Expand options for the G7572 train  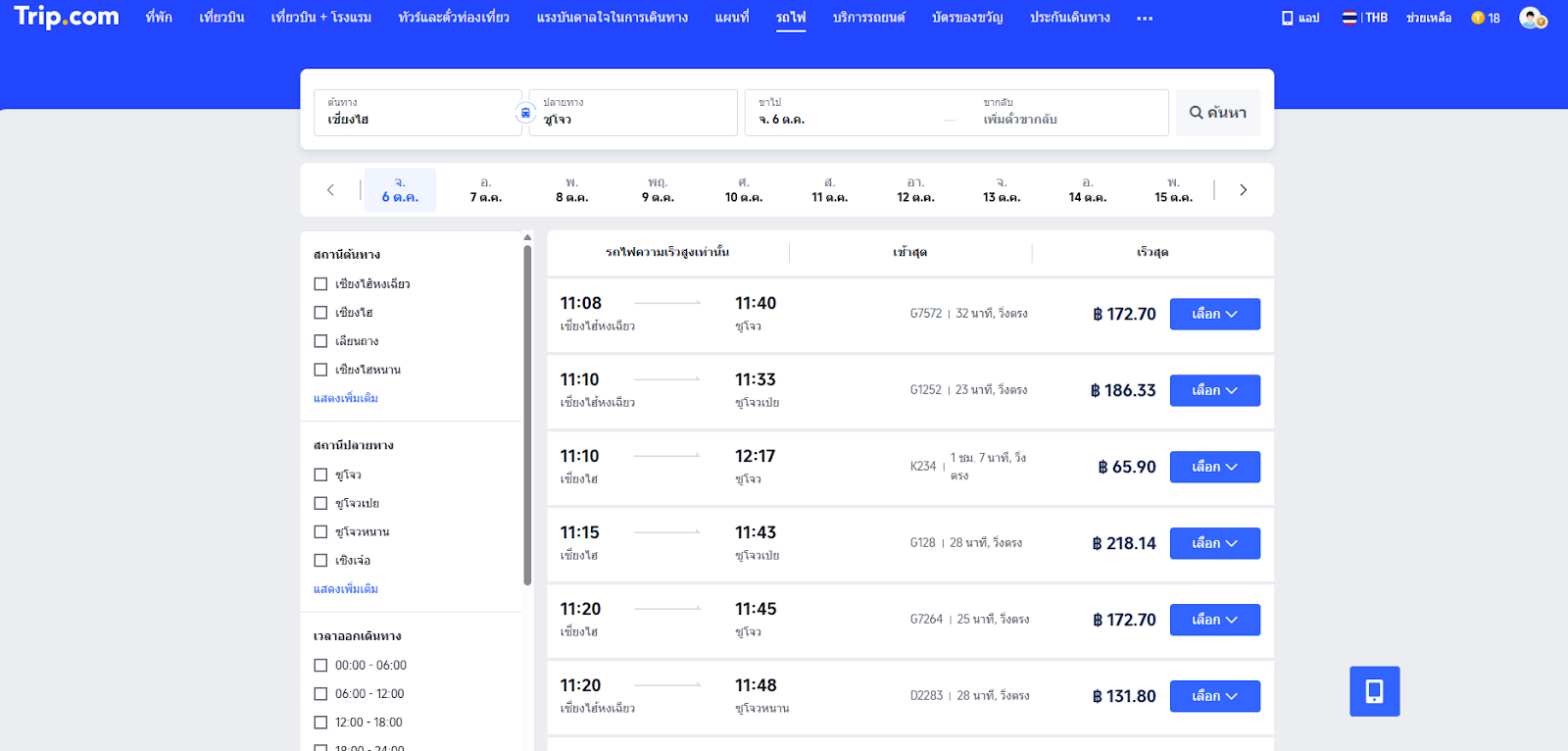coord(1214,315)
